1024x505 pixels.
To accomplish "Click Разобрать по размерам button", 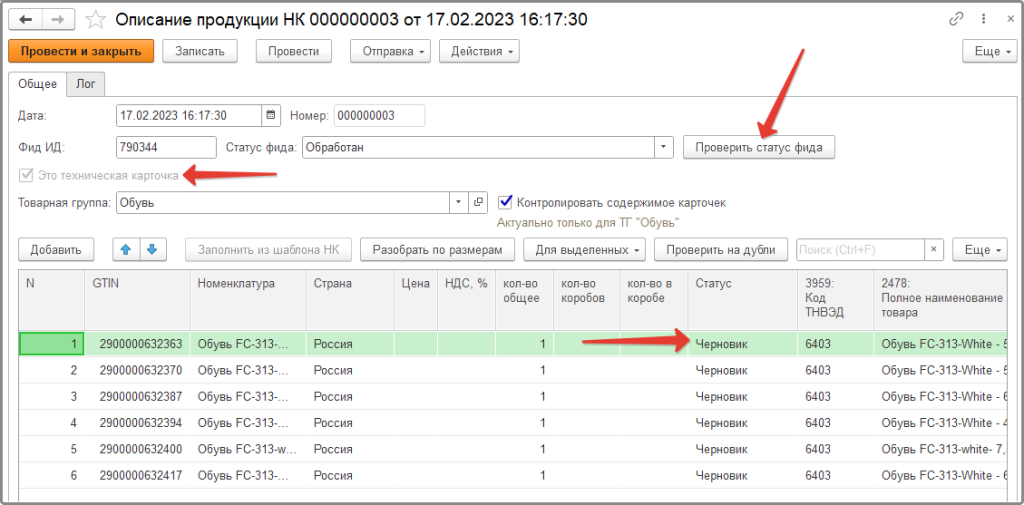I will click(438, 249).
